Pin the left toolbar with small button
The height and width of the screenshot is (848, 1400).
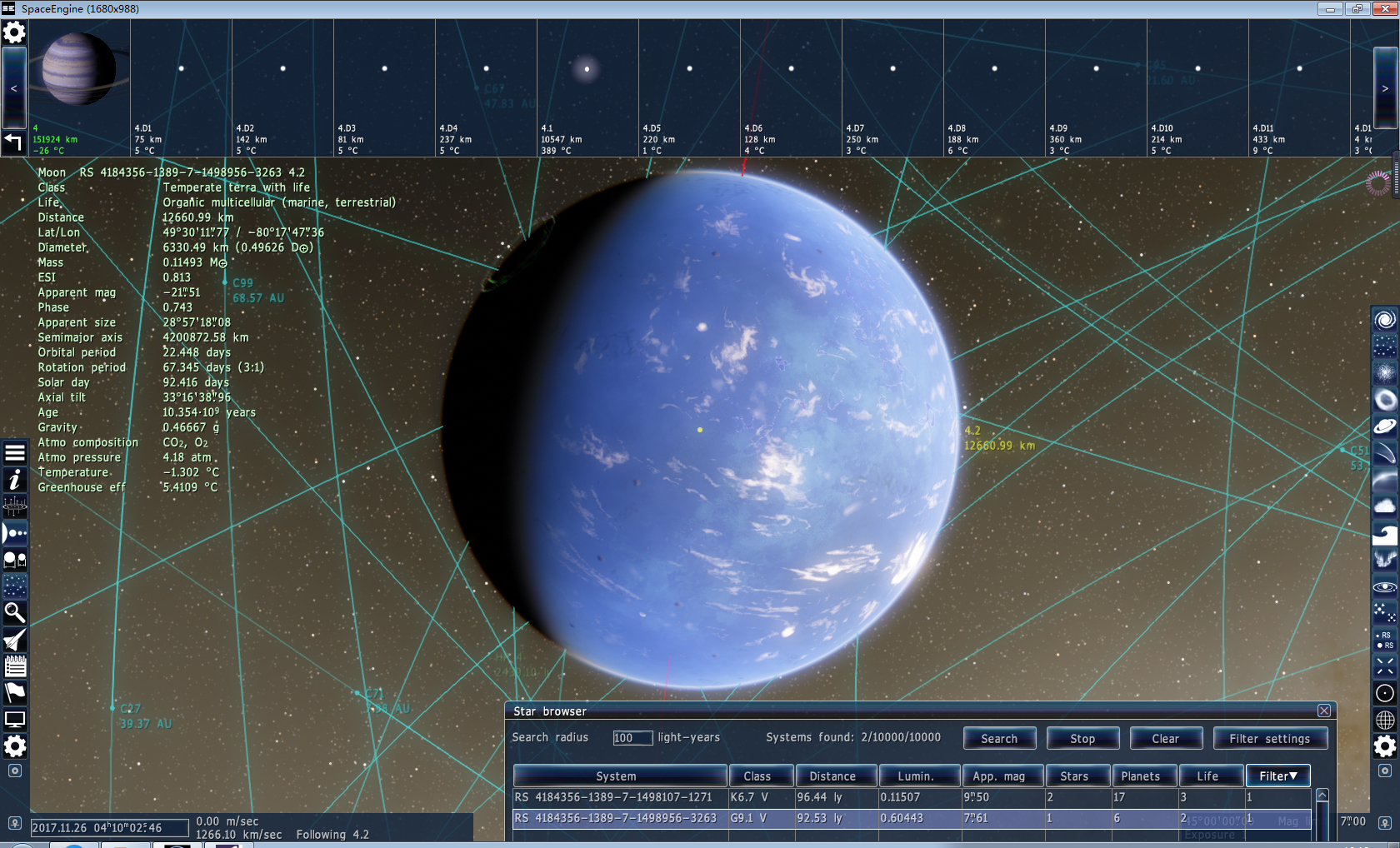15,771
